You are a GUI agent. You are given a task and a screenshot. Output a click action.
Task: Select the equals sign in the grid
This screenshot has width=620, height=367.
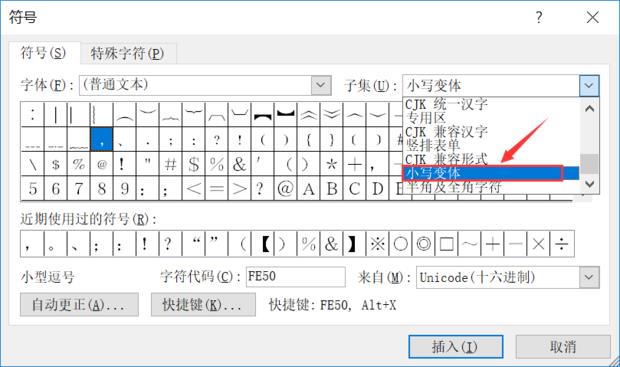[216, 189]
